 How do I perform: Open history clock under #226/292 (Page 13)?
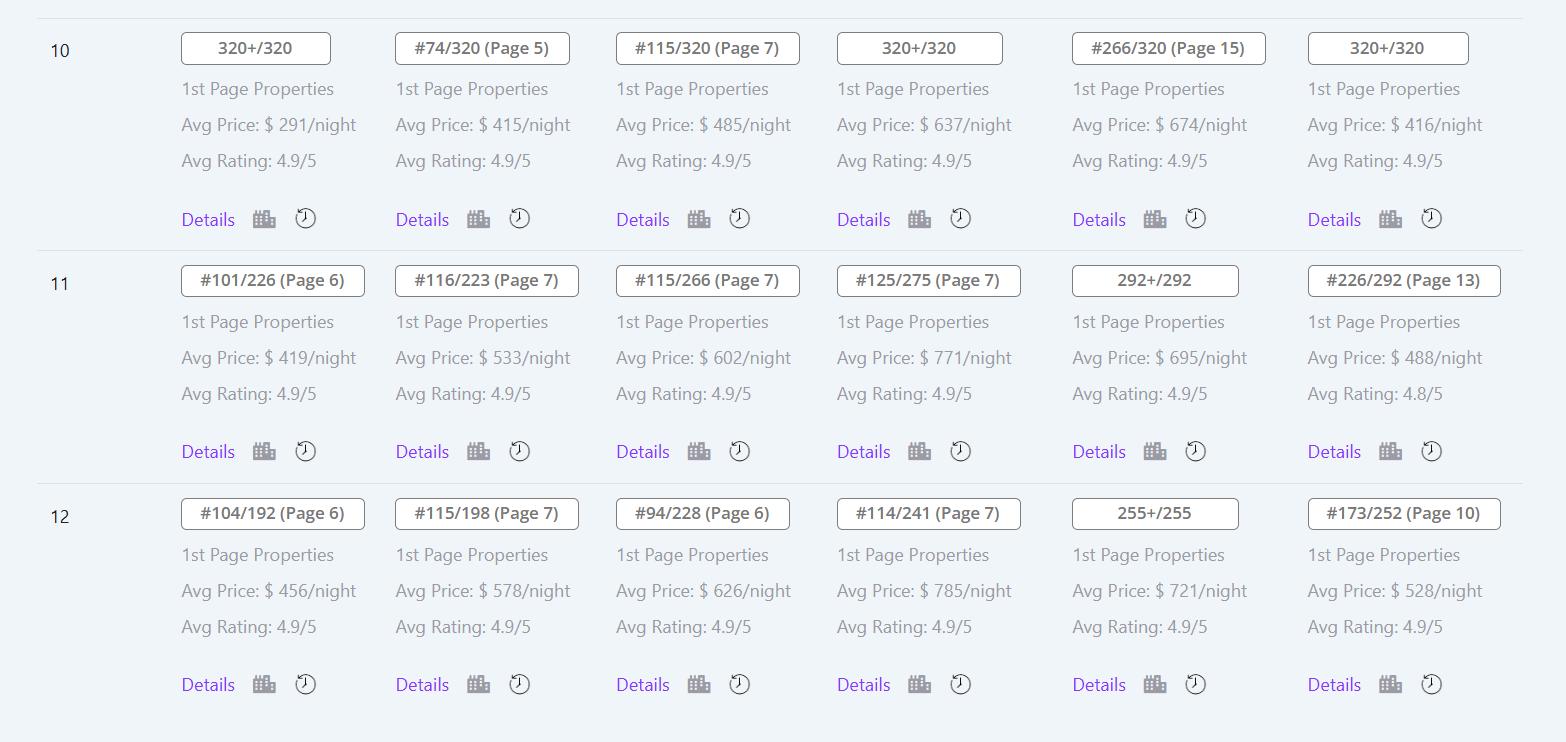(1431, 452)
